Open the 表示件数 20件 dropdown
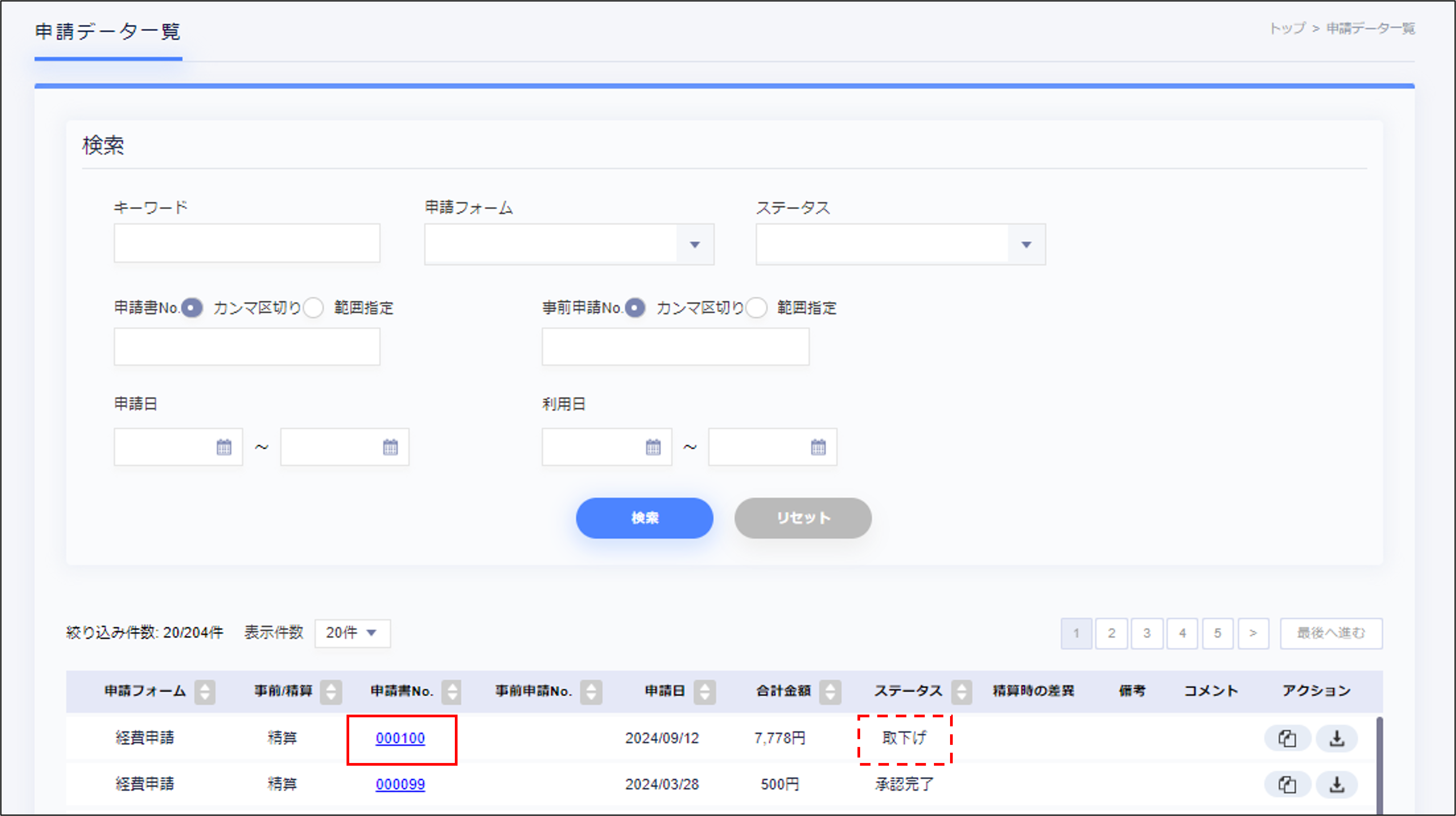Image resolution: width=1456 pixels, height=816 pixels. pos(352,633)
